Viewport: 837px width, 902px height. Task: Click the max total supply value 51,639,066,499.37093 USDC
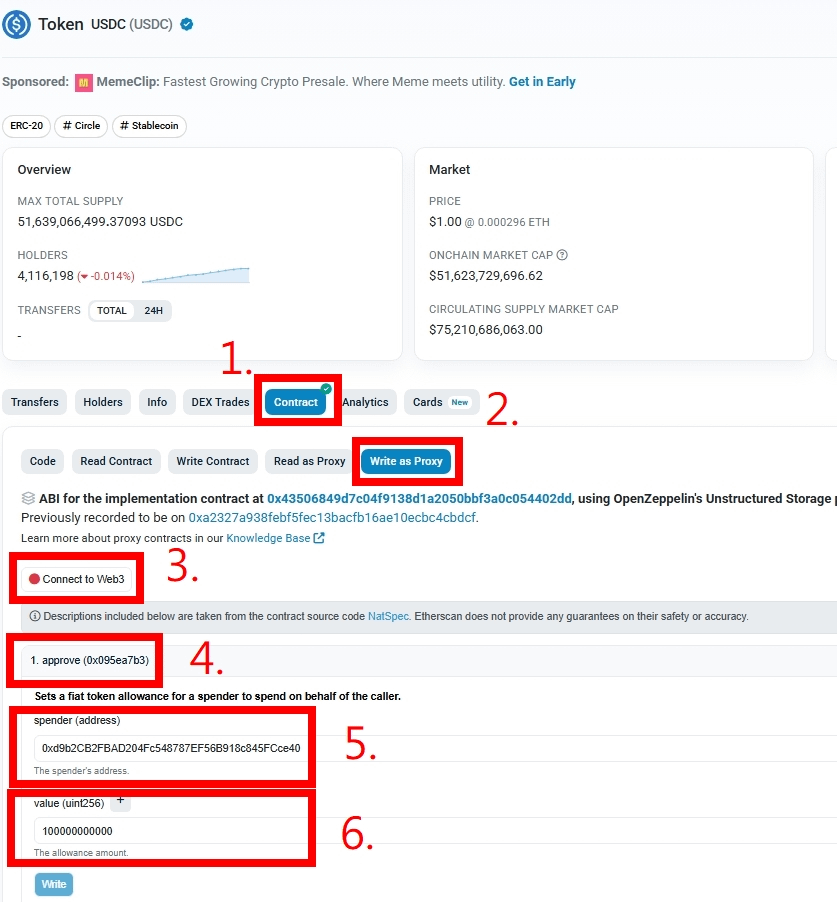(x=100, y=221)
